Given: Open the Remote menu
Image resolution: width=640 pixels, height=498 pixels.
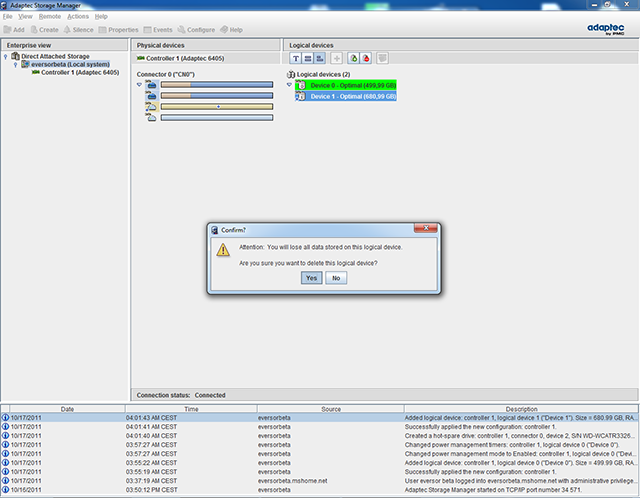Looking at the screenshot, I should (x=50, y=16).
